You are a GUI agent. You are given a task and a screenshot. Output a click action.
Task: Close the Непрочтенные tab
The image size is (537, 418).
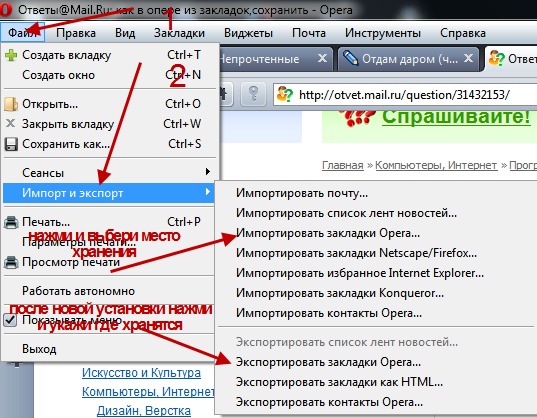(322, 58)
